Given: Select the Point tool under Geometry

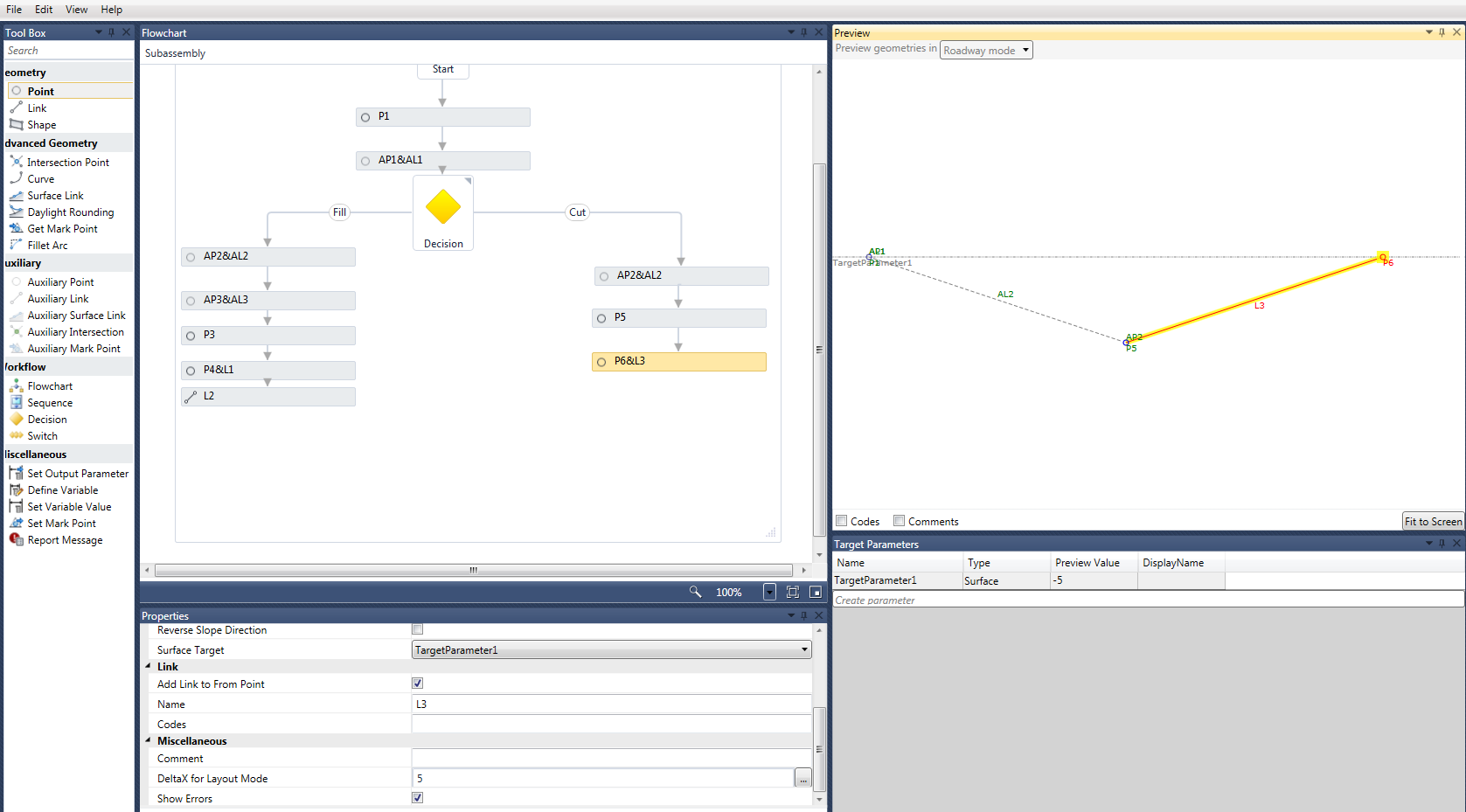Looking at the screenshot, I should [40, 91].
